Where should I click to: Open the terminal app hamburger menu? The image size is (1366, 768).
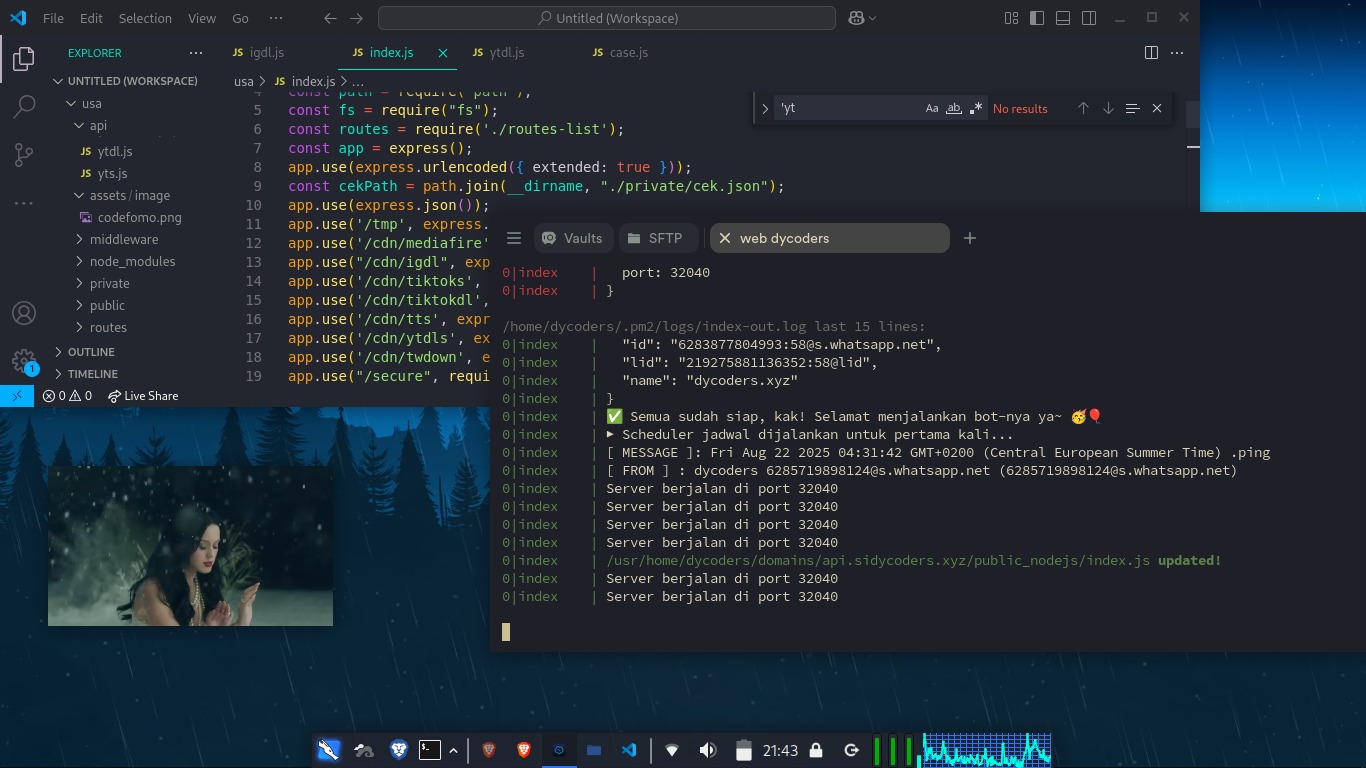tap(514, 238)
